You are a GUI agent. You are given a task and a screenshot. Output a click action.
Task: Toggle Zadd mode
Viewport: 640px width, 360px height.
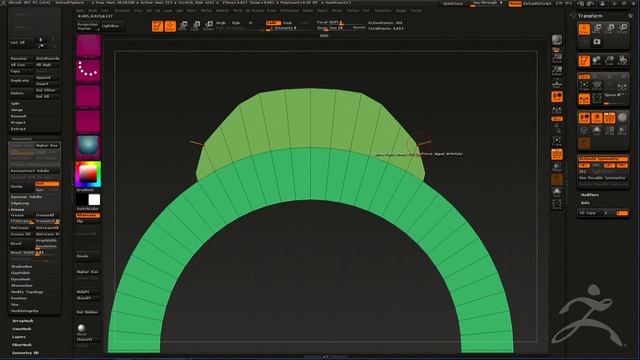(273, 23)
